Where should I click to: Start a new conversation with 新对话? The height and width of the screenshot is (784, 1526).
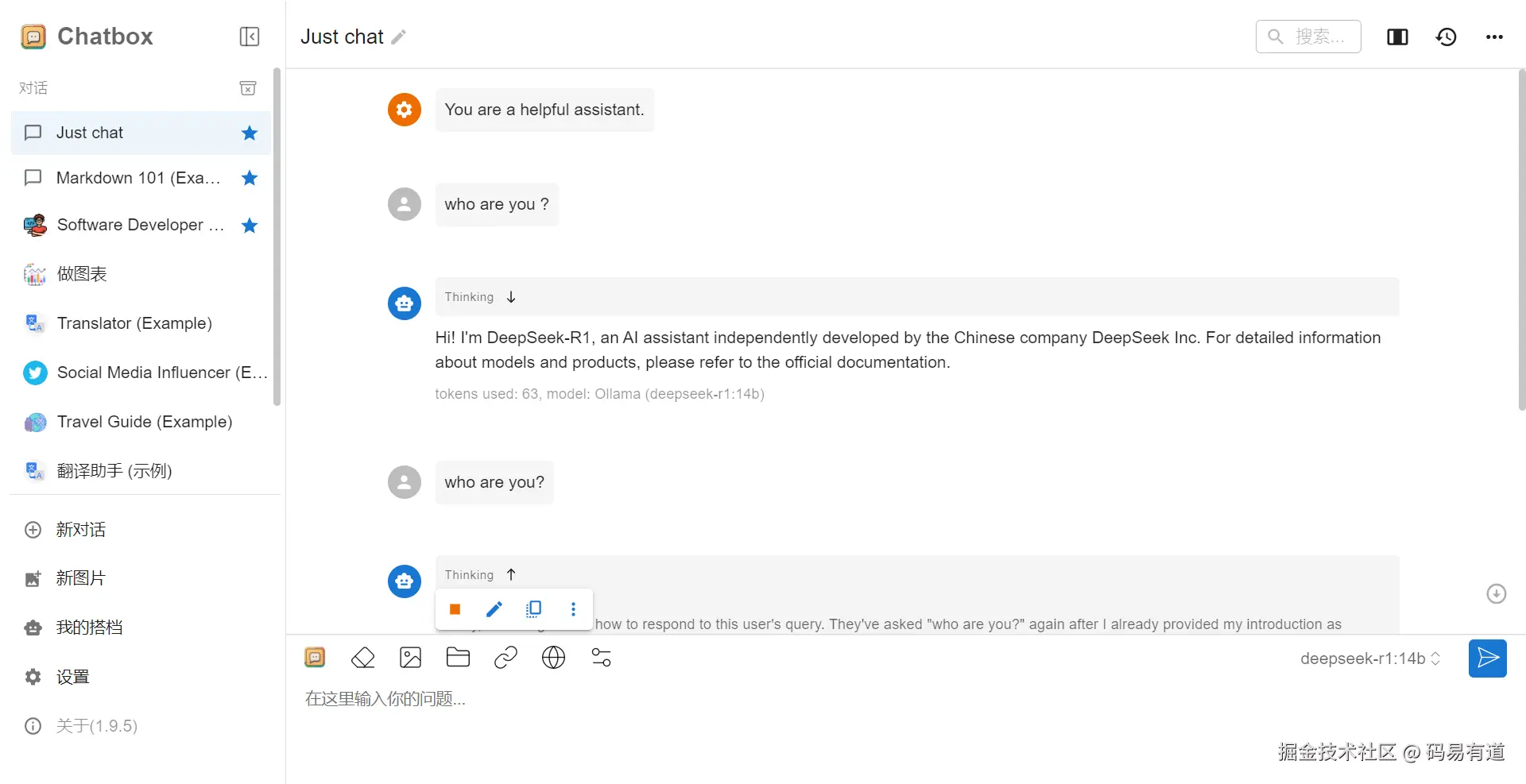[80, 530]
